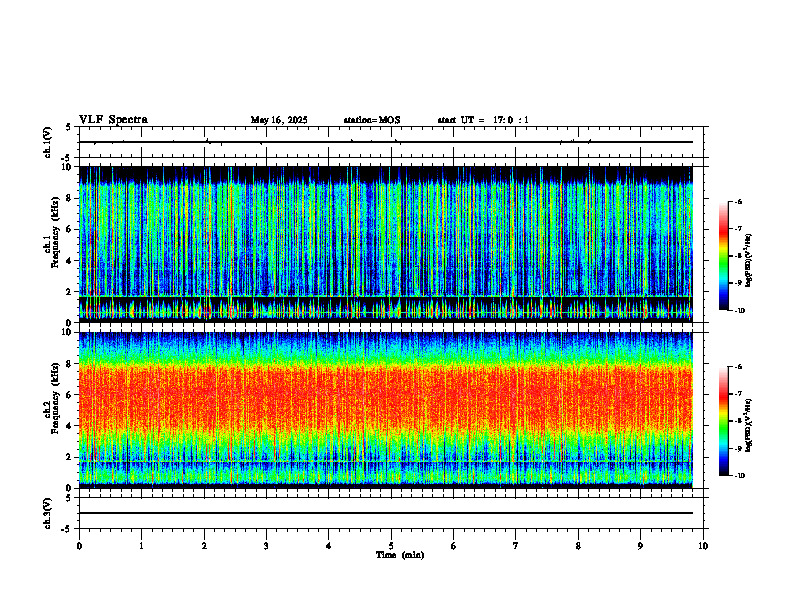This screenshot has height=612, width=792.
Task: Click the date "May 16, 2025" in header
Action: pyautogui.click(x=279, y=120)
